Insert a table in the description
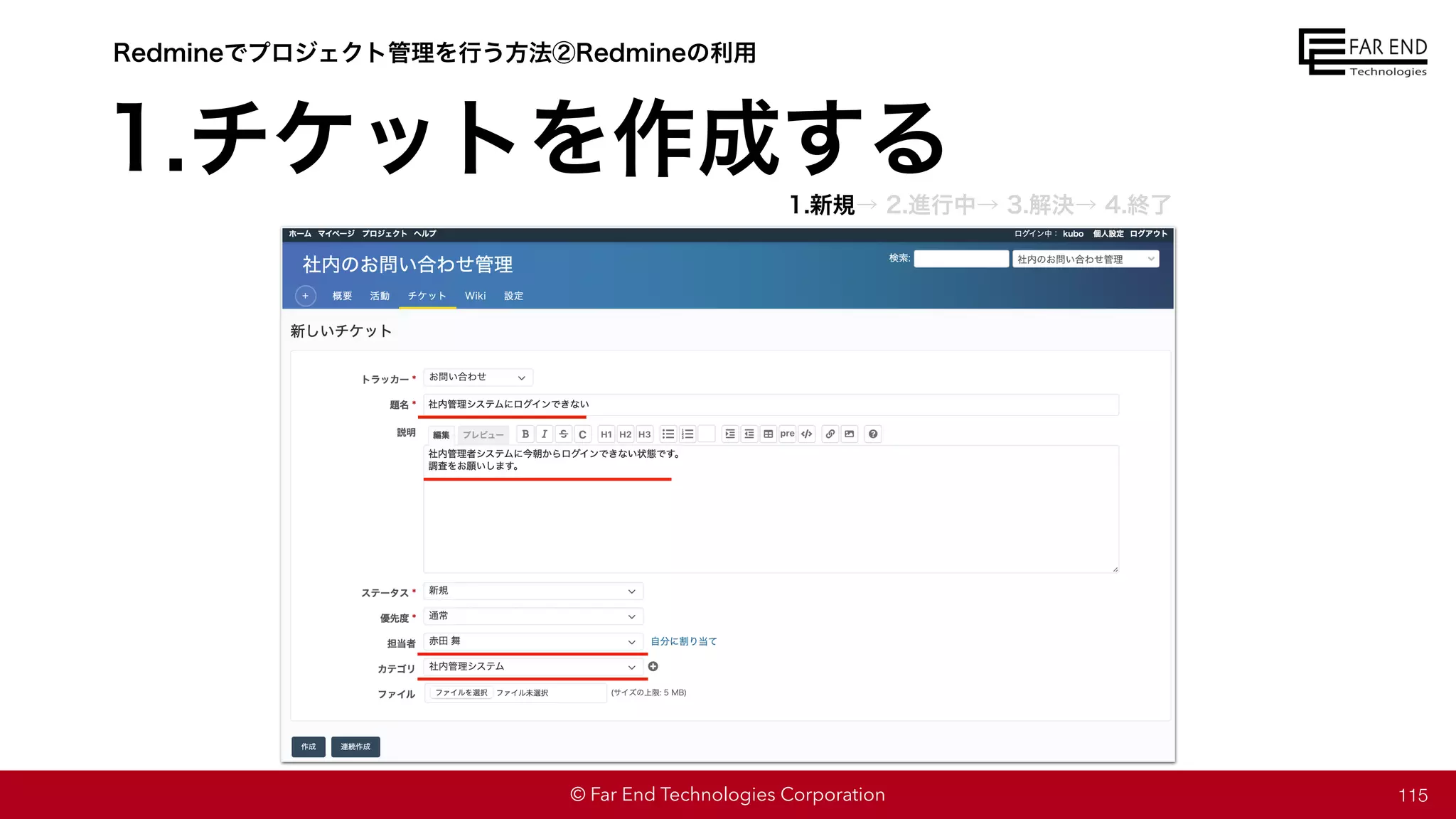Image resolution: width=1456 pixels, height=819 pixels. (x=769, y=434)
